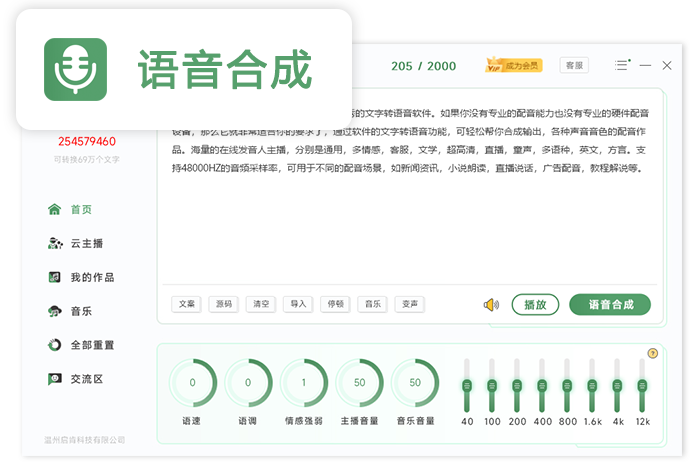Contact support via the 客服 button

pyautogui.click(x=574, y=65)
